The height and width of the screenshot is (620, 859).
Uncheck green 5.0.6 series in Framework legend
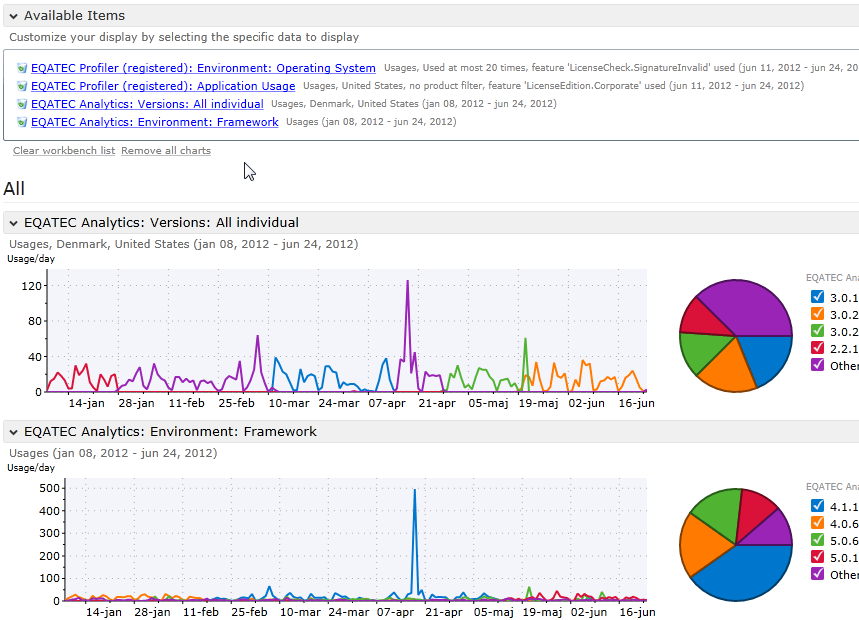tap(817, 540)
